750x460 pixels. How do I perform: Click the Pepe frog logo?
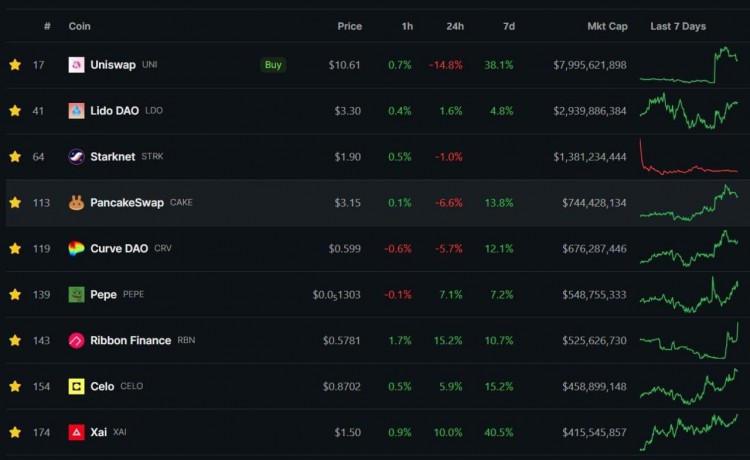77,294
